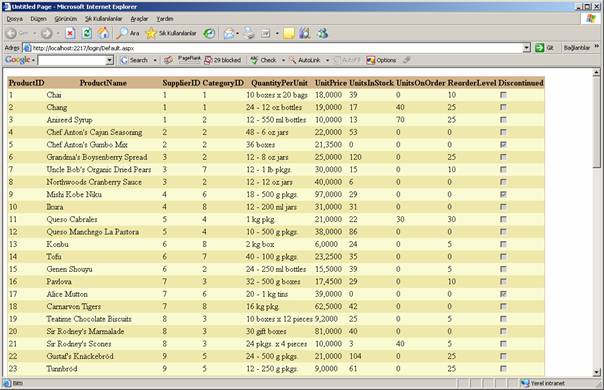Viewport: 604px width, 390px height.
Task: Expand the Mail icon dropdown arrow
Action: [237, 34]
